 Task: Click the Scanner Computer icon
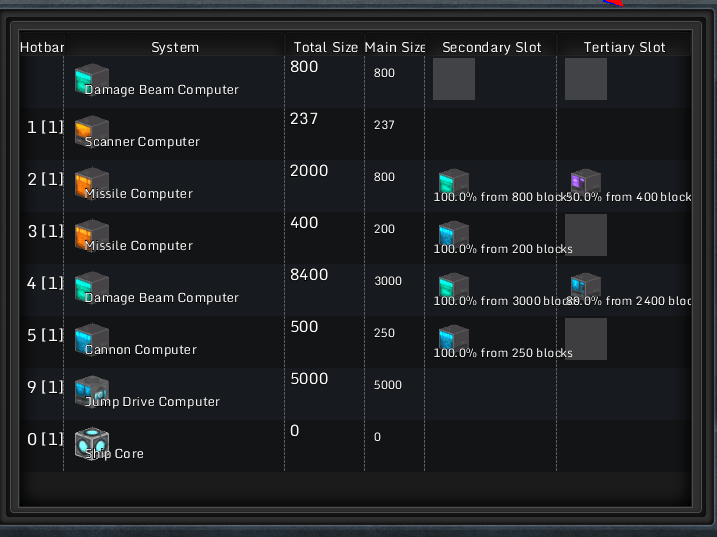(x=91, y=131)
